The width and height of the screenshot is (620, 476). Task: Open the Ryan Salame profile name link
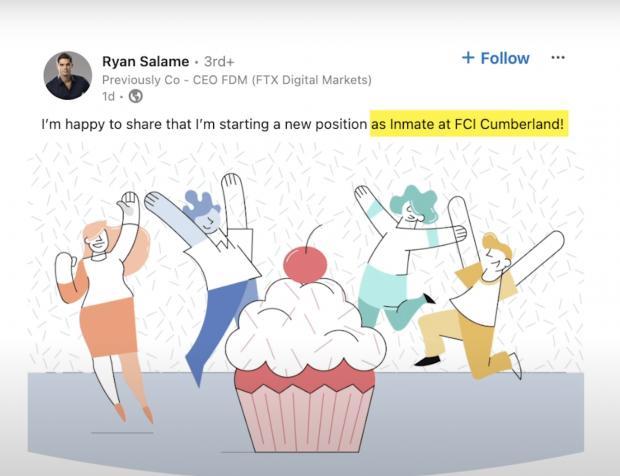[146, 62]
